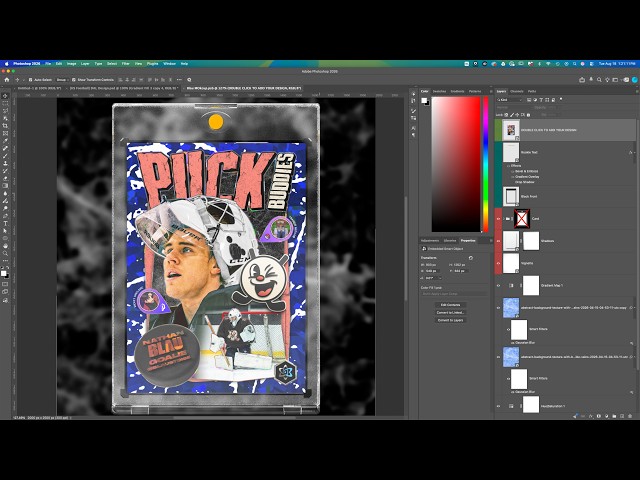Open the rotation angle dropdown in Properties

pyautogui.click(x=440, y=278)
